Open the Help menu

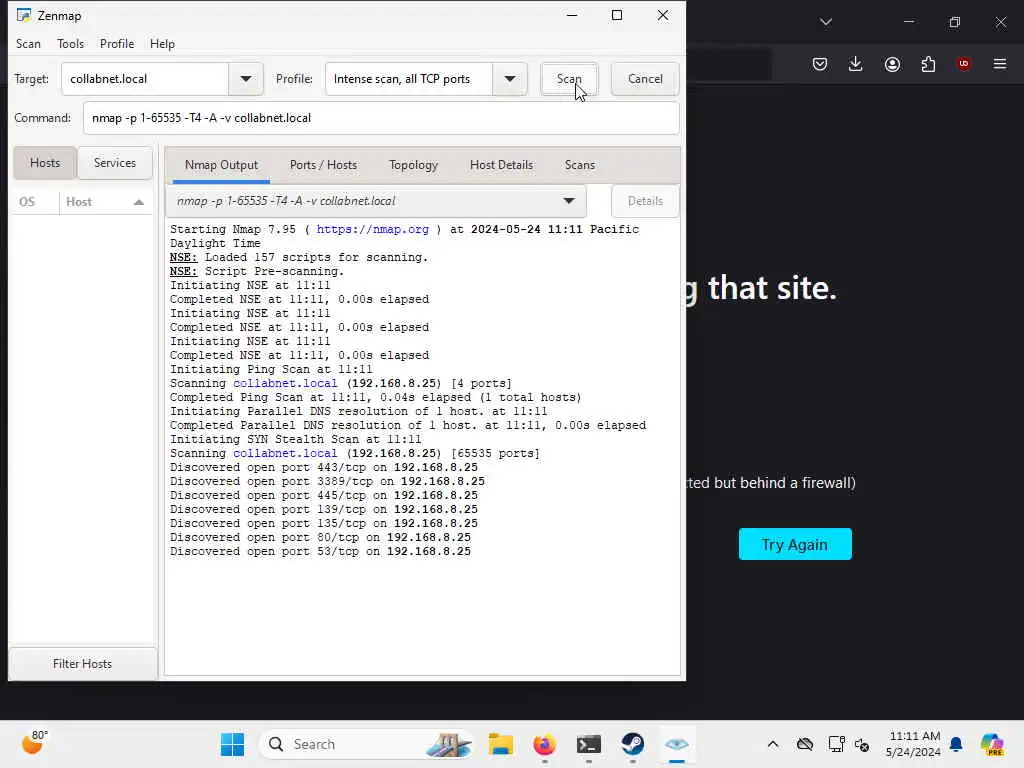point(162,44)
